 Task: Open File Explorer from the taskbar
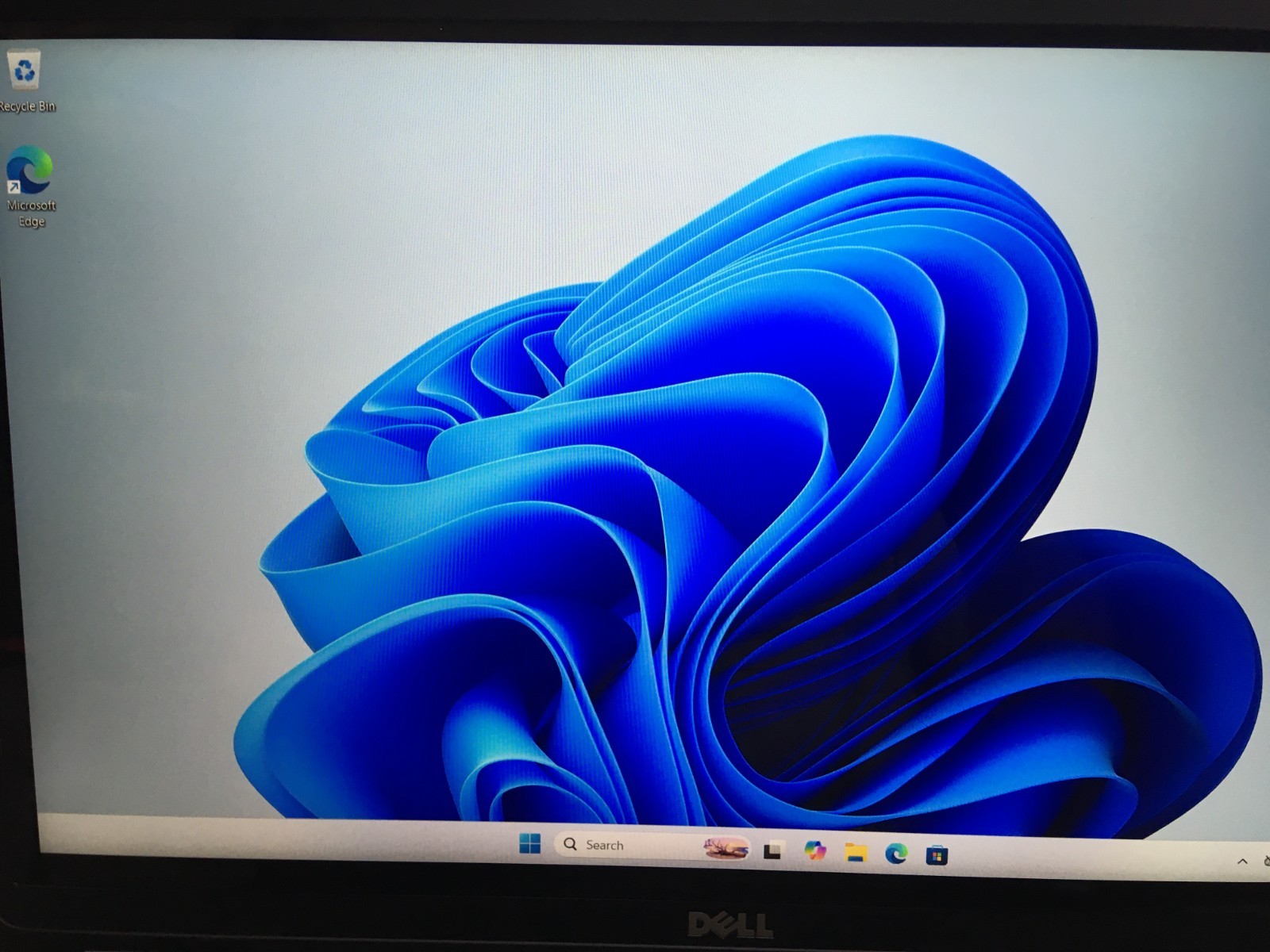(856, 853)
